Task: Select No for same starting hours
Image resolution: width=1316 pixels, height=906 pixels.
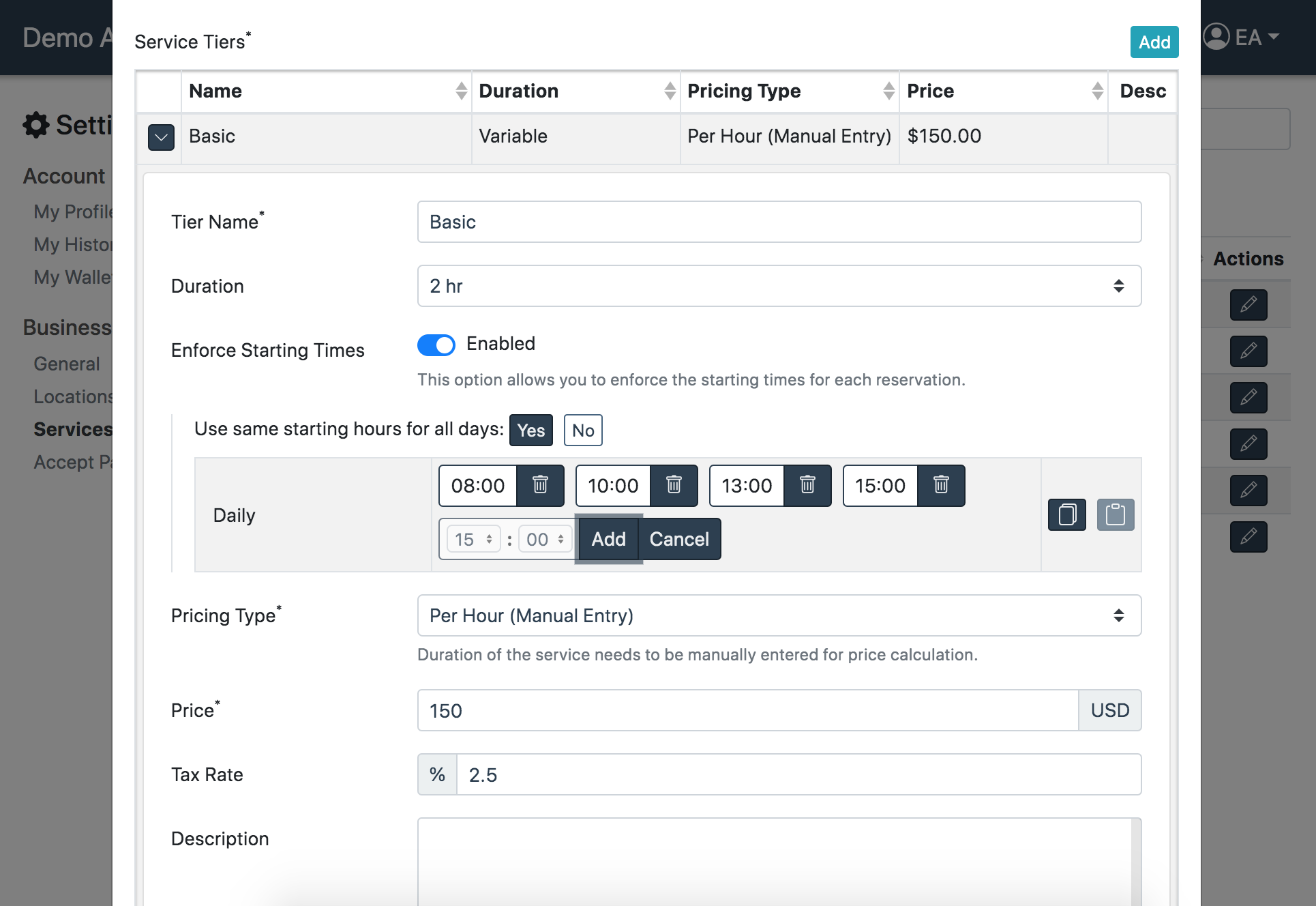Action: [x=583, y=430]
